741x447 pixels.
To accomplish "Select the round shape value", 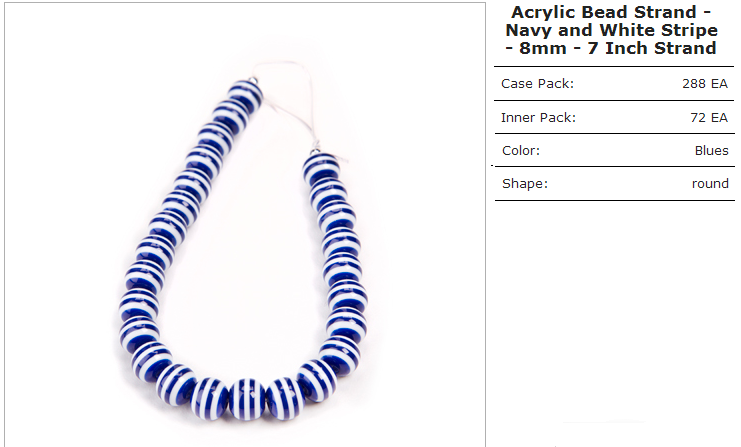I will (710, 183).
